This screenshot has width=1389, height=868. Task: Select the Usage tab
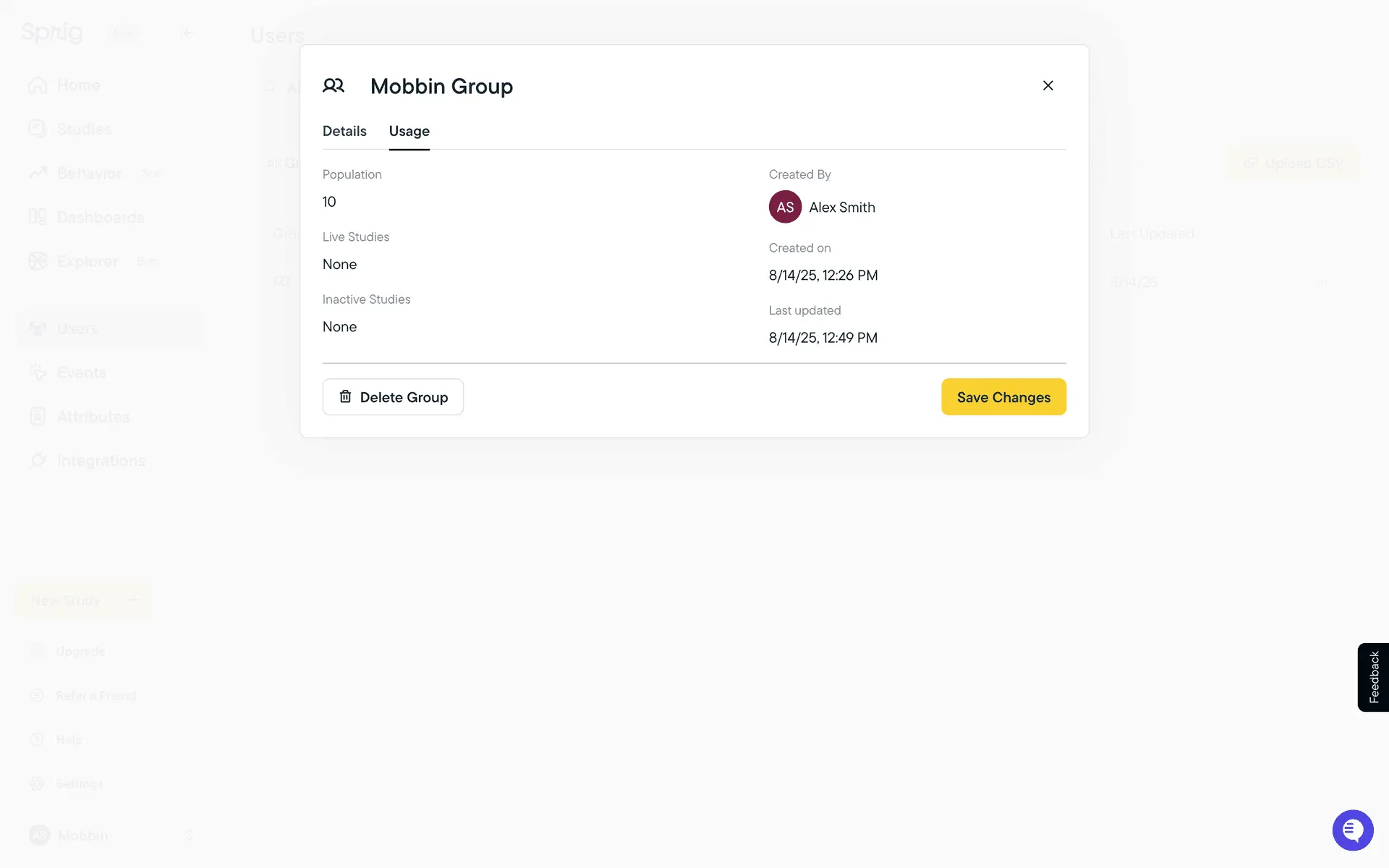click(x=409, y=131)
